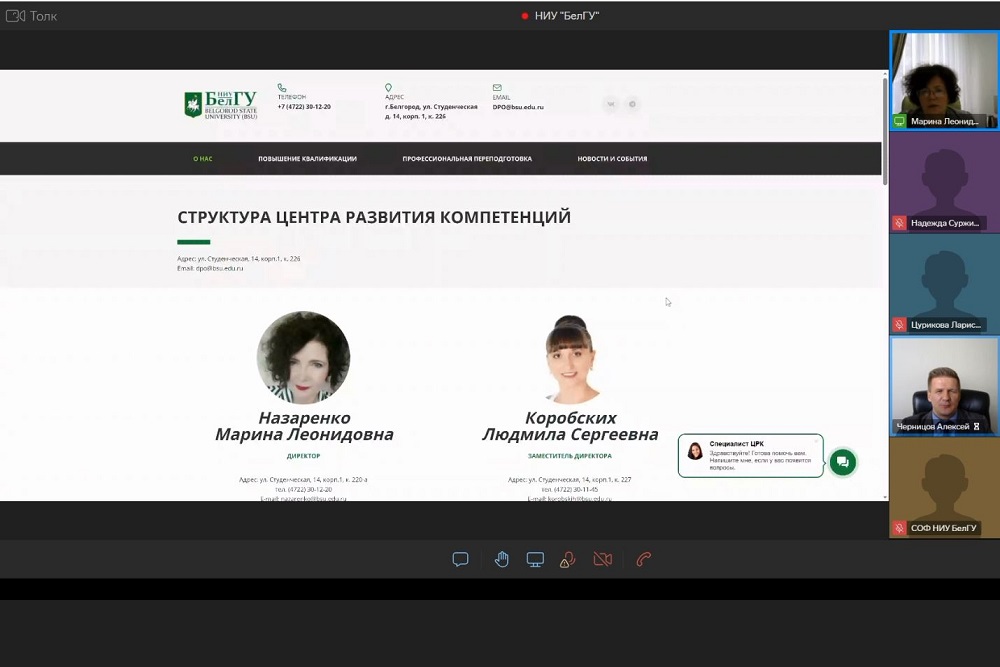Open the green website chat widget button
Viewport: 1000px width, 667px height.
(842, 461)
